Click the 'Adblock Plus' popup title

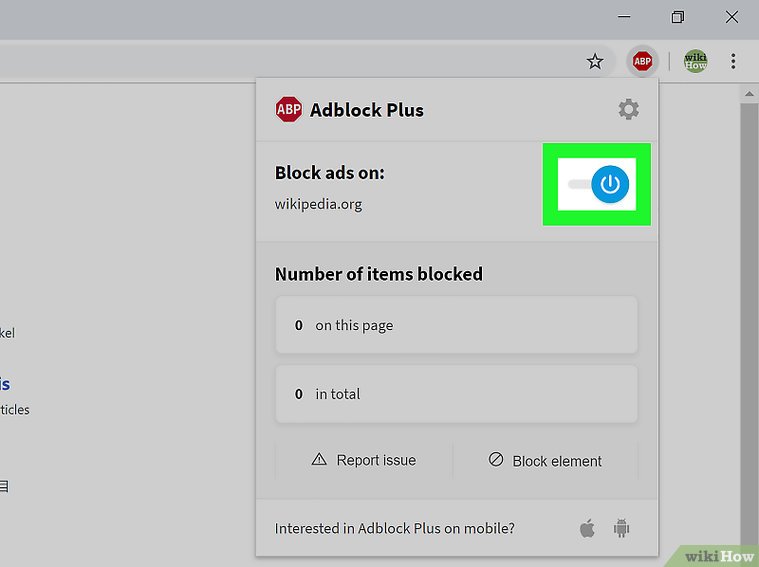[366, 110]
